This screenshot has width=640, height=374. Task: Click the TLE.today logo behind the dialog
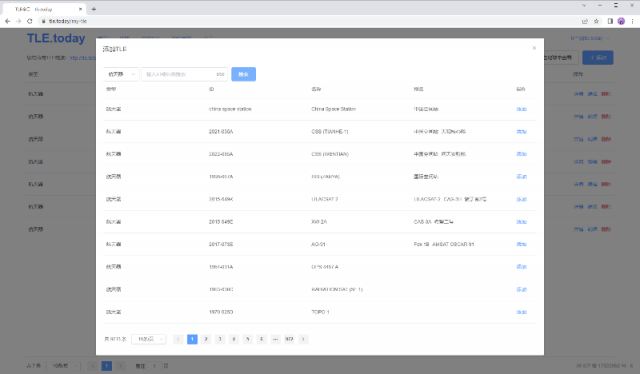56,38
